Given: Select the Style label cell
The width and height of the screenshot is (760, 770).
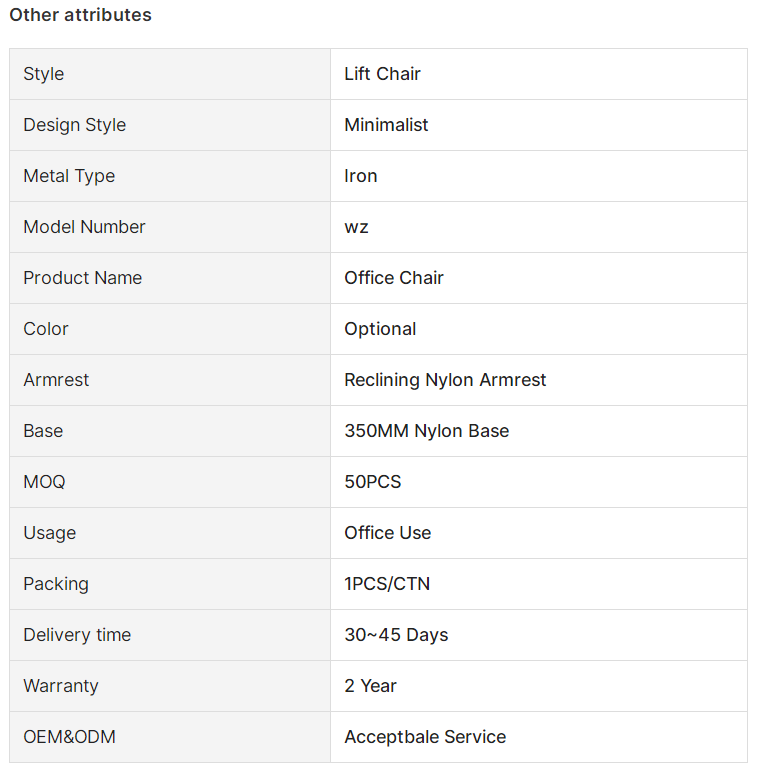Looking at the screenshot, I should 170,74.
